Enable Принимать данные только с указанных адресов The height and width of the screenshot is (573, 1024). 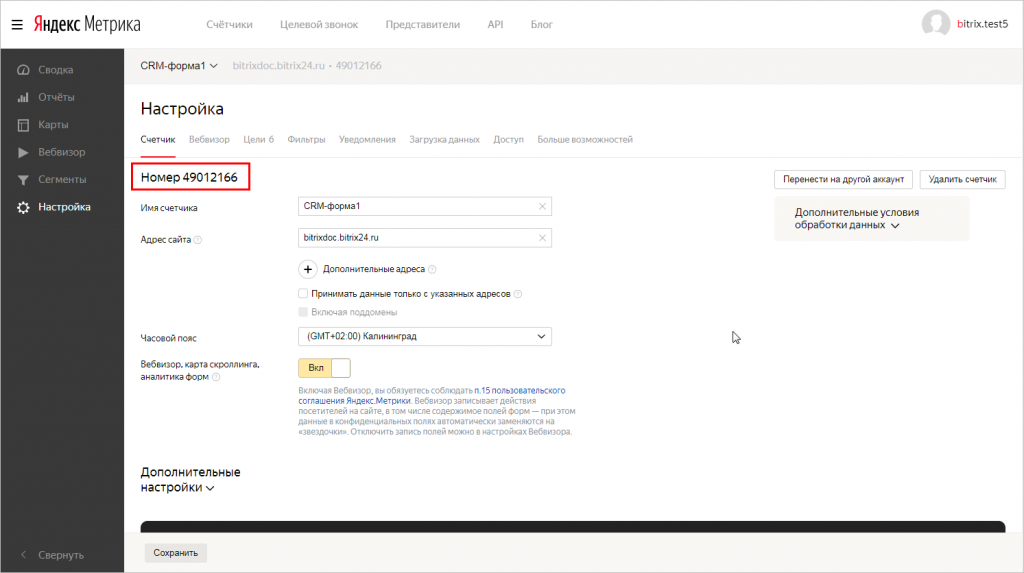click(x=303, y=293)
